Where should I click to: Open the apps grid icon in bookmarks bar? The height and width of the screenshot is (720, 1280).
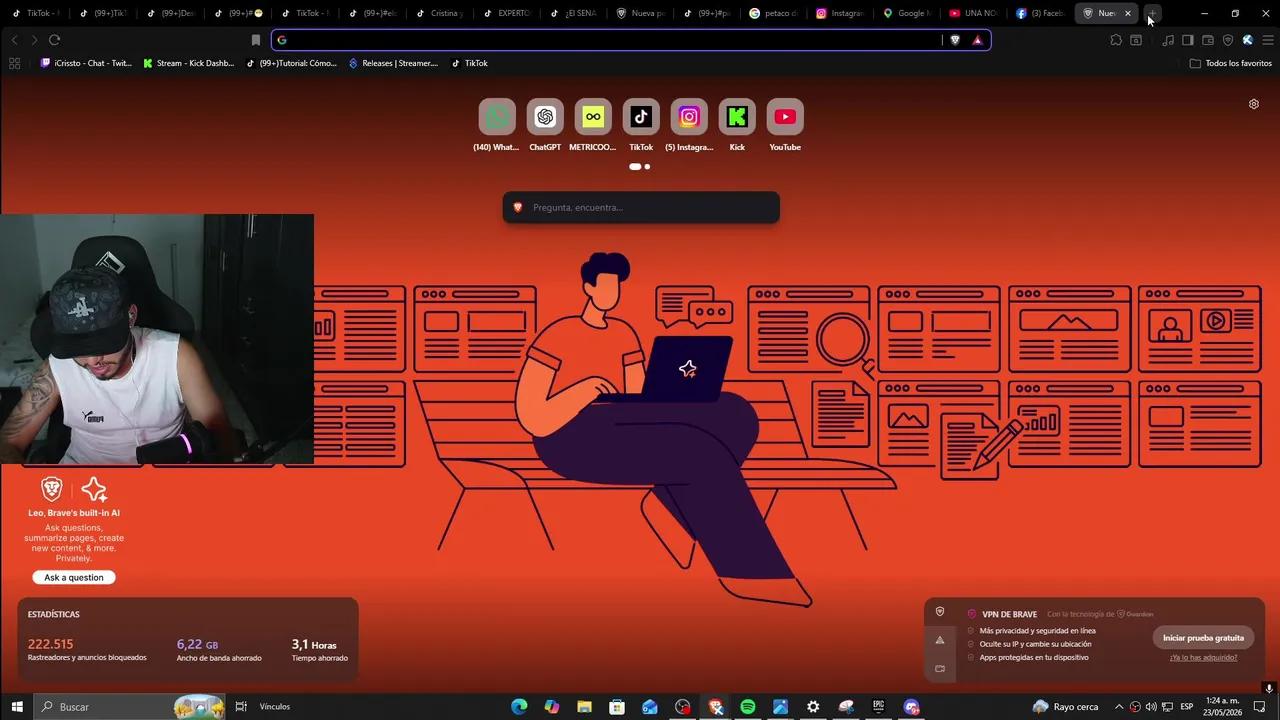click(x=14, y=63)
